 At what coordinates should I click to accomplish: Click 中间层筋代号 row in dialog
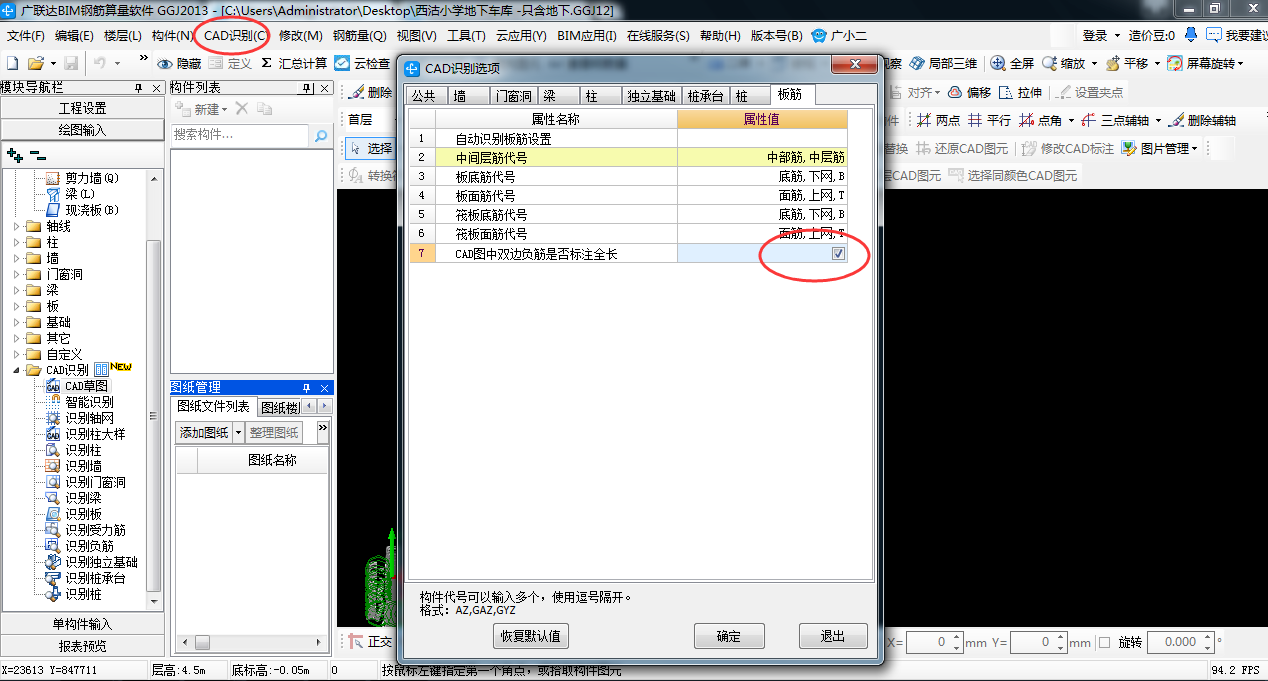[x=629, y=157]
